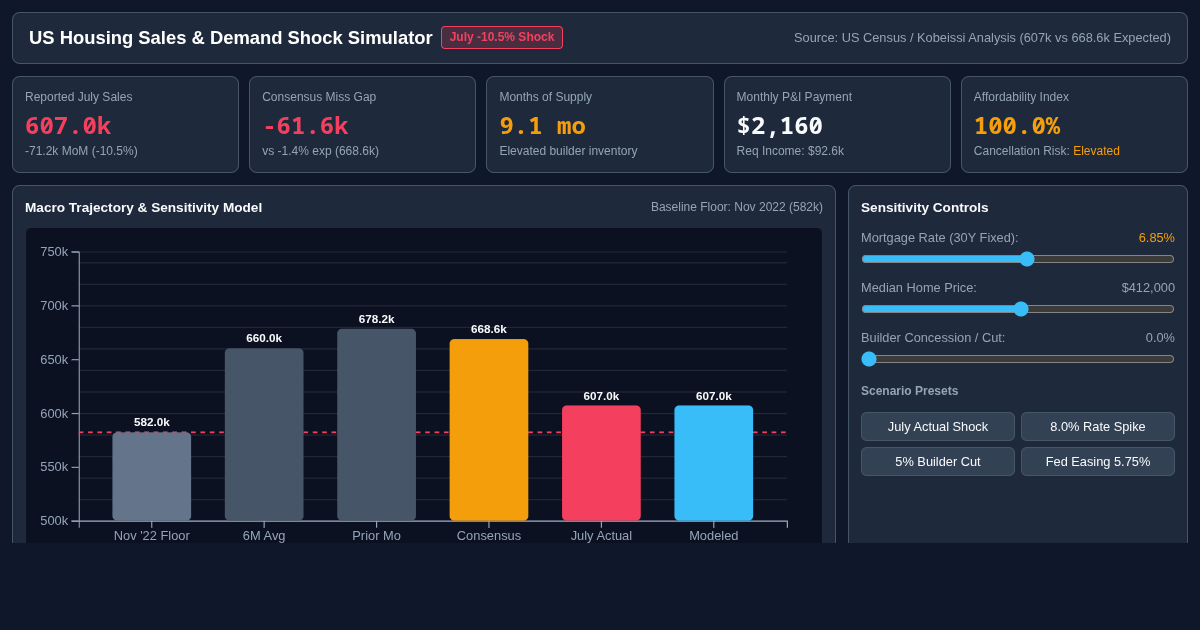The image size is (1200, 630).
Task: Click the Cancellation Risk Elevated text
Action: point(1047,151)
